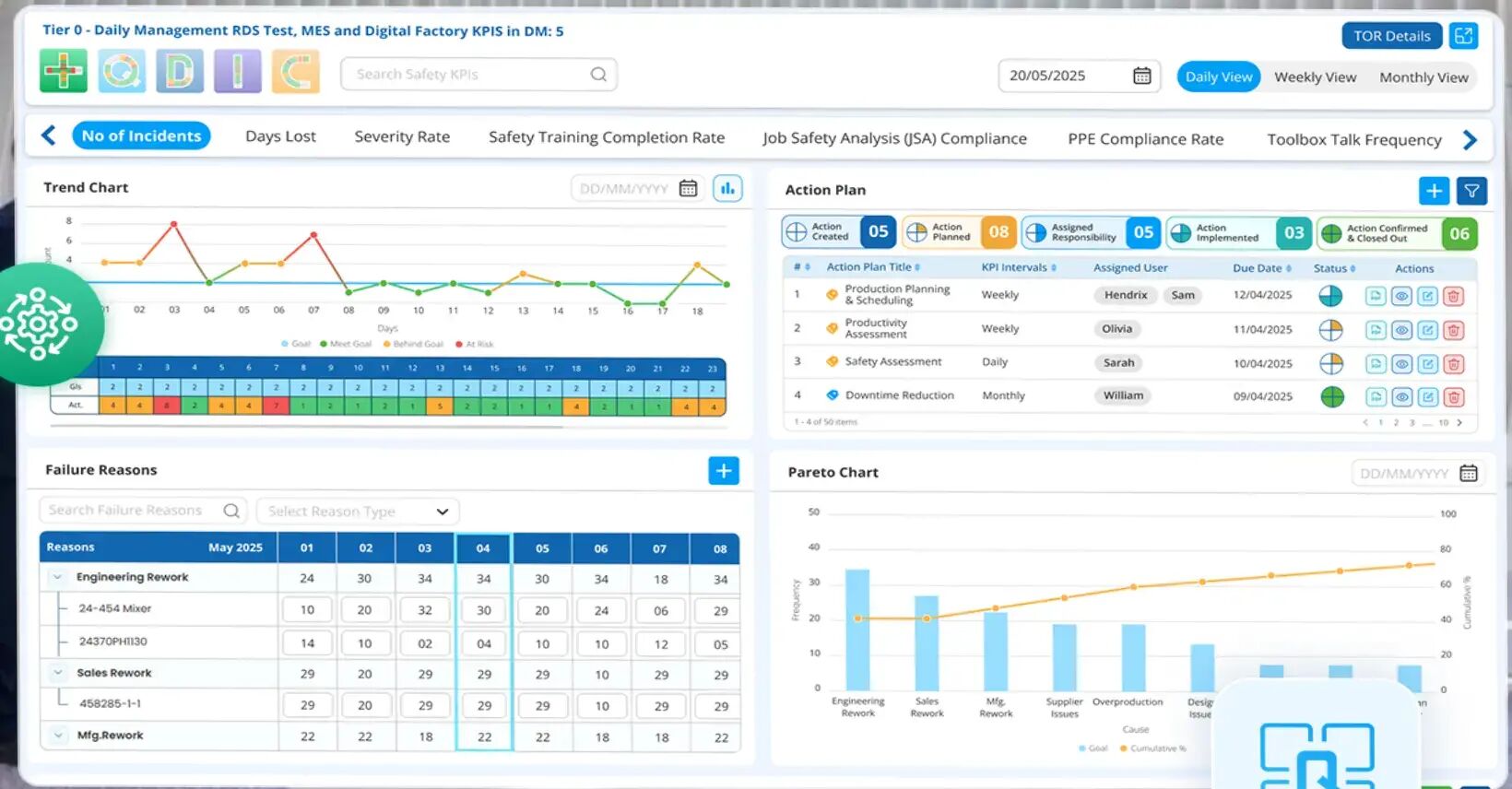Click the green Safety cross icon
Screen dimensions: 1512x789
click(x=63, y=71)
